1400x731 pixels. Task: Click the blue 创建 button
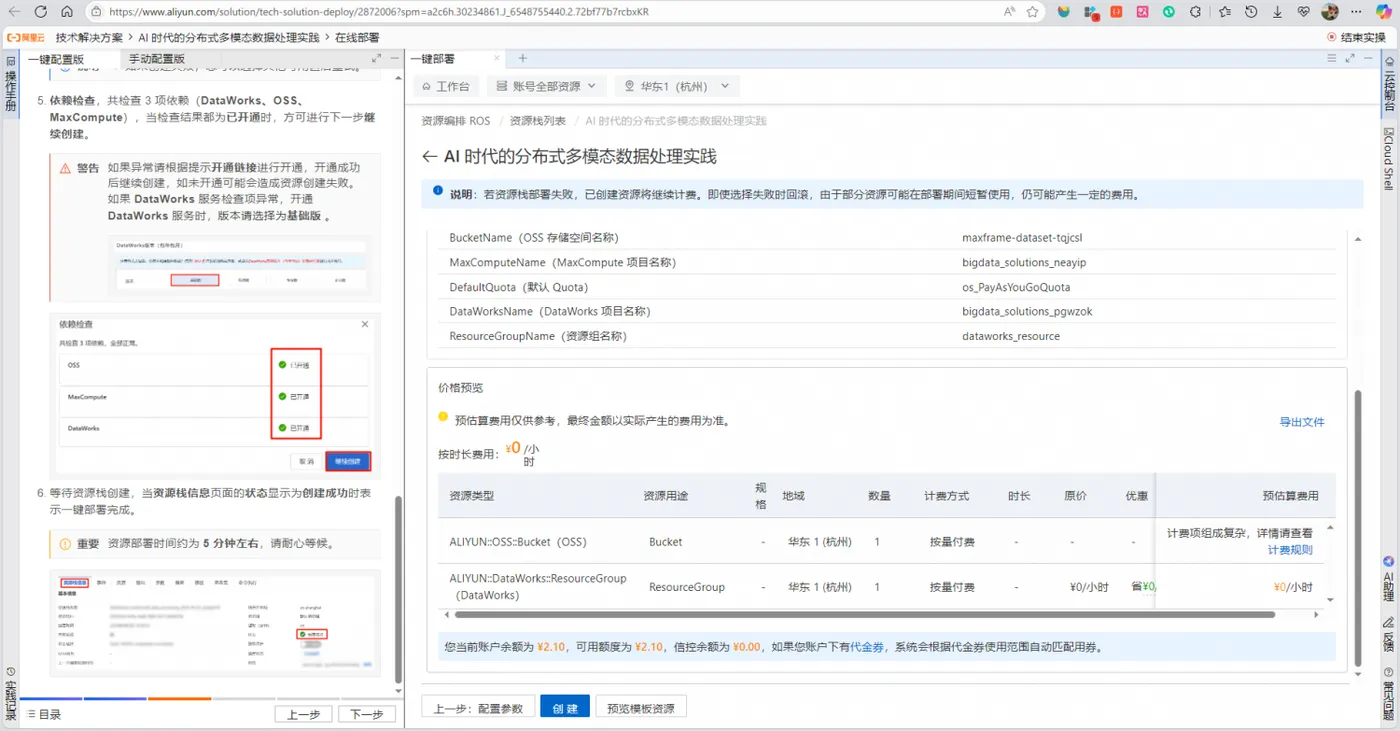click(565, 708)
